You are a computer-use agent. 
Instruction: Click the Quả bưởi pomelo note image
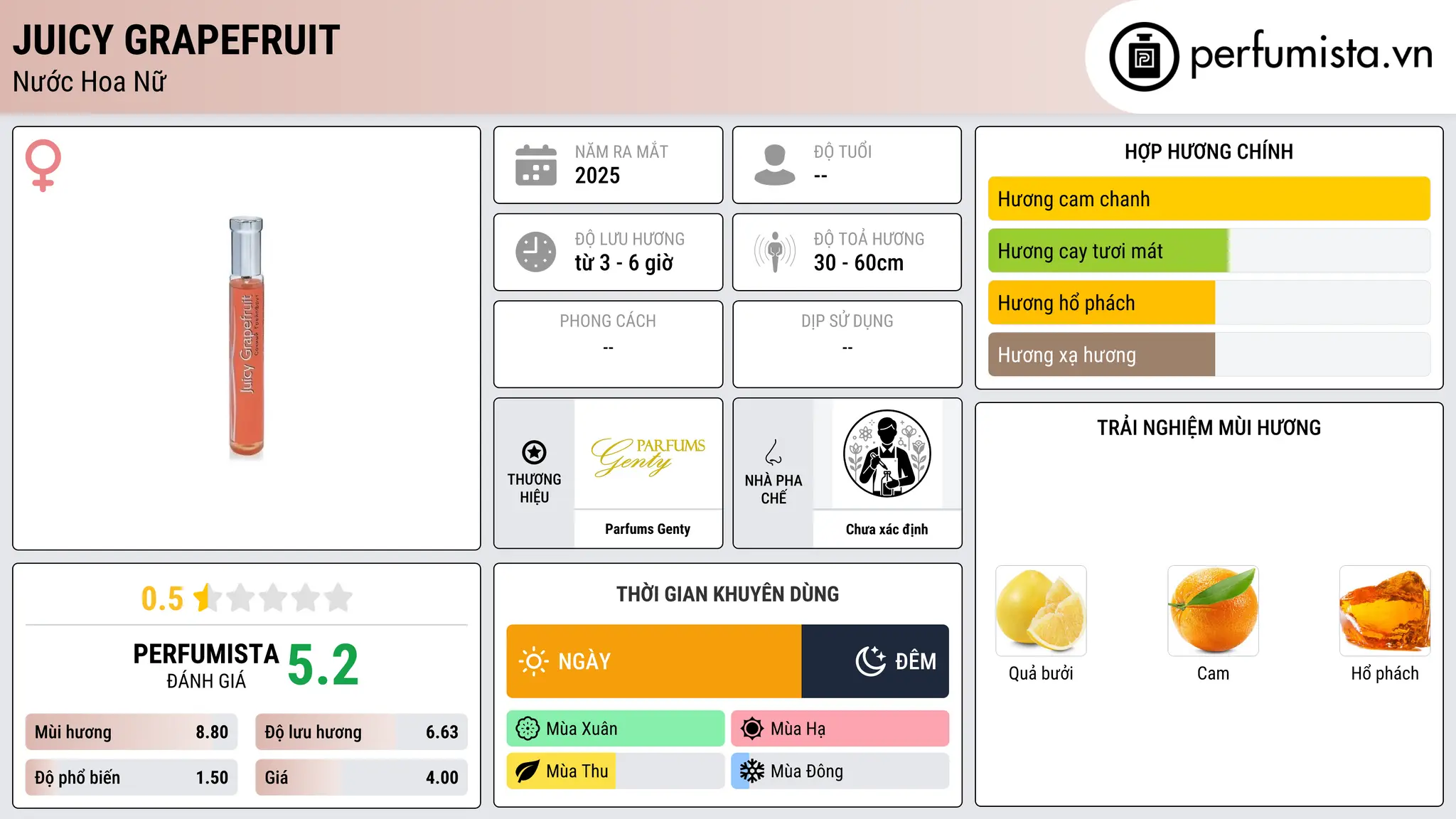point(1041,611)
